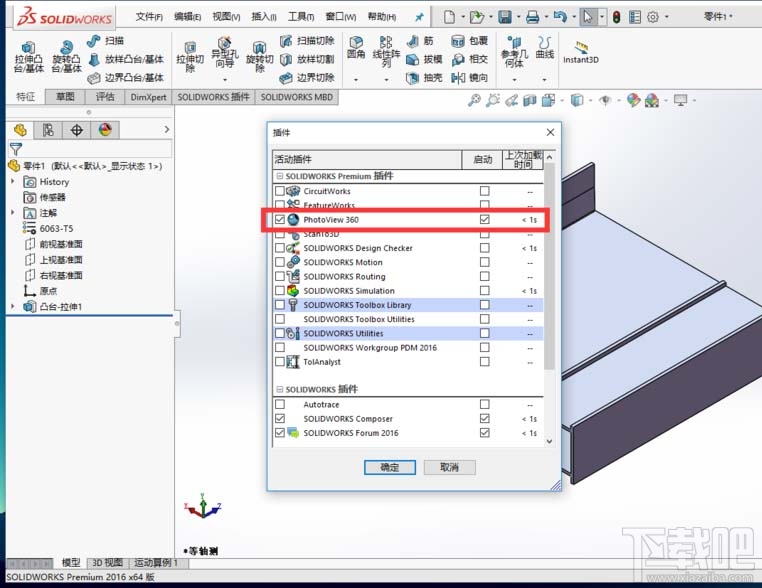The height and width of the screenshot is (588, 762).
Task: Click the Shell (抽壳) tool
Action: [x=424, y=78]
